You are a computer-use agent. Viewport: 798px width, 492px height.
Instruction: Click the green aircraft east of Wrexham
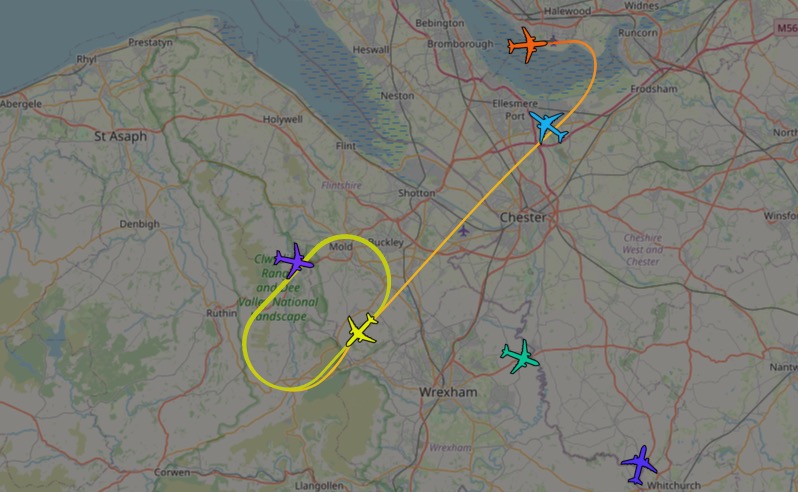520,357
